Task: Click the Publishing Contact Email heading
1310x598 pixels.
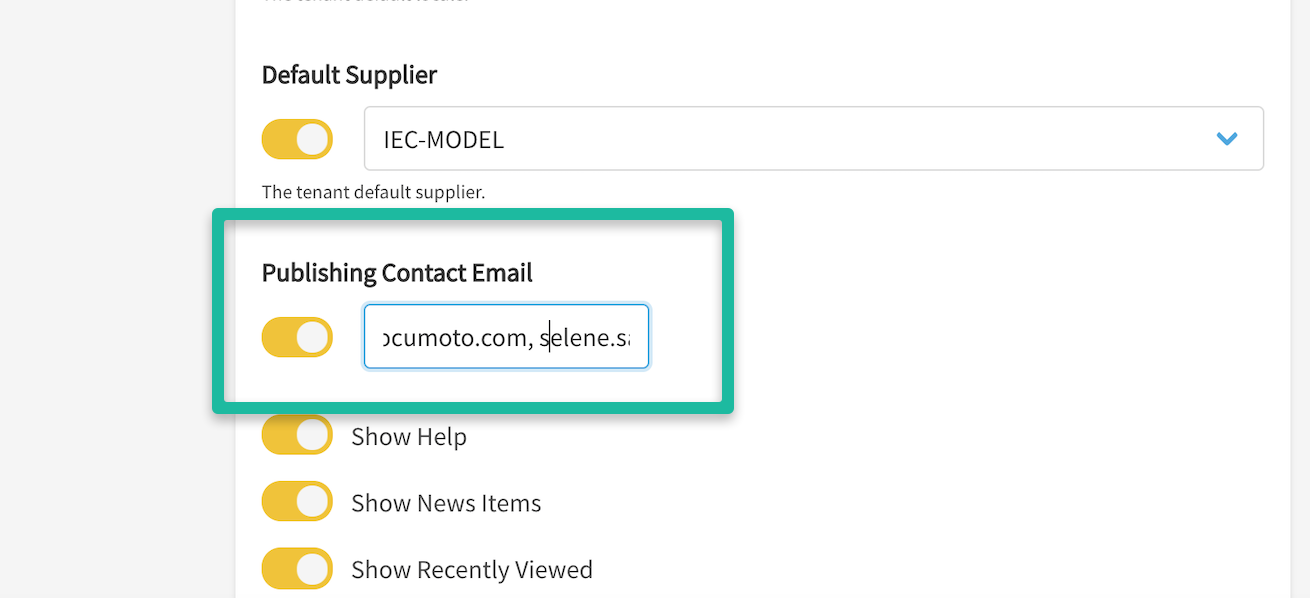Action: click(397, 273)
